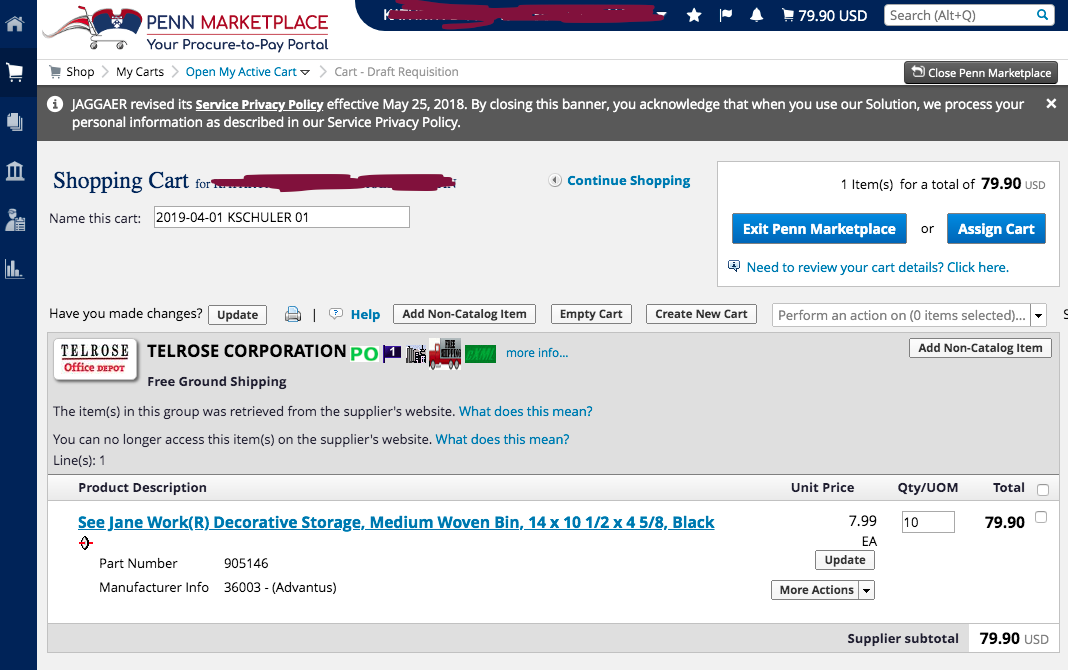
Task: Click the More Actions button
Action: click(816, 590)
